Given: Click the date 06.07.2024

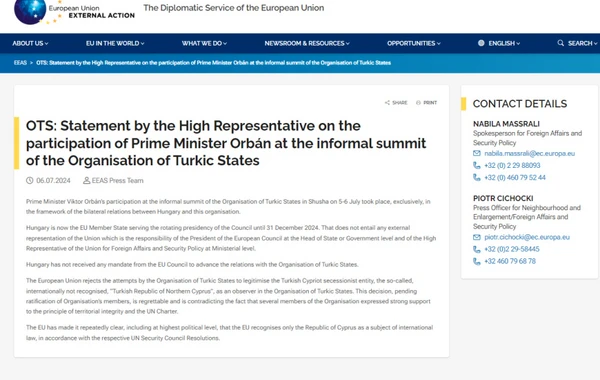Looking at the screenshot, I should coord(53,181).
